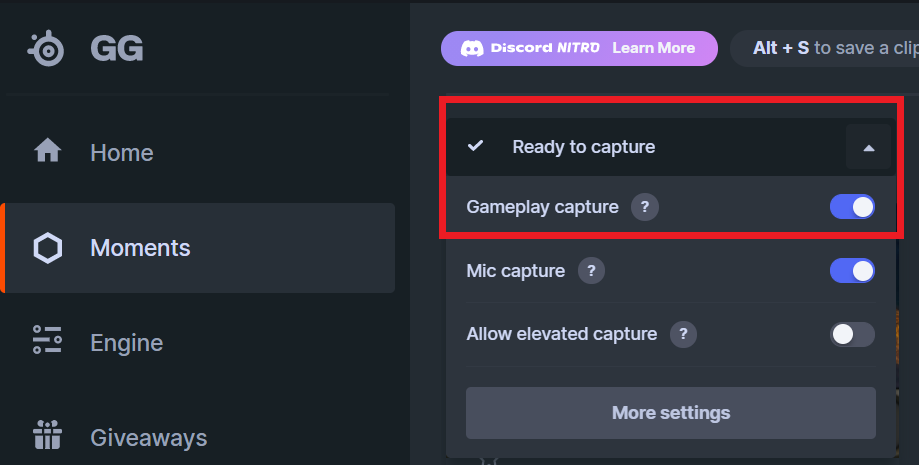The height and width of the screenshot is (465, 919).
Task: Click the Engine sliders icon
Action: click(47, 341)
